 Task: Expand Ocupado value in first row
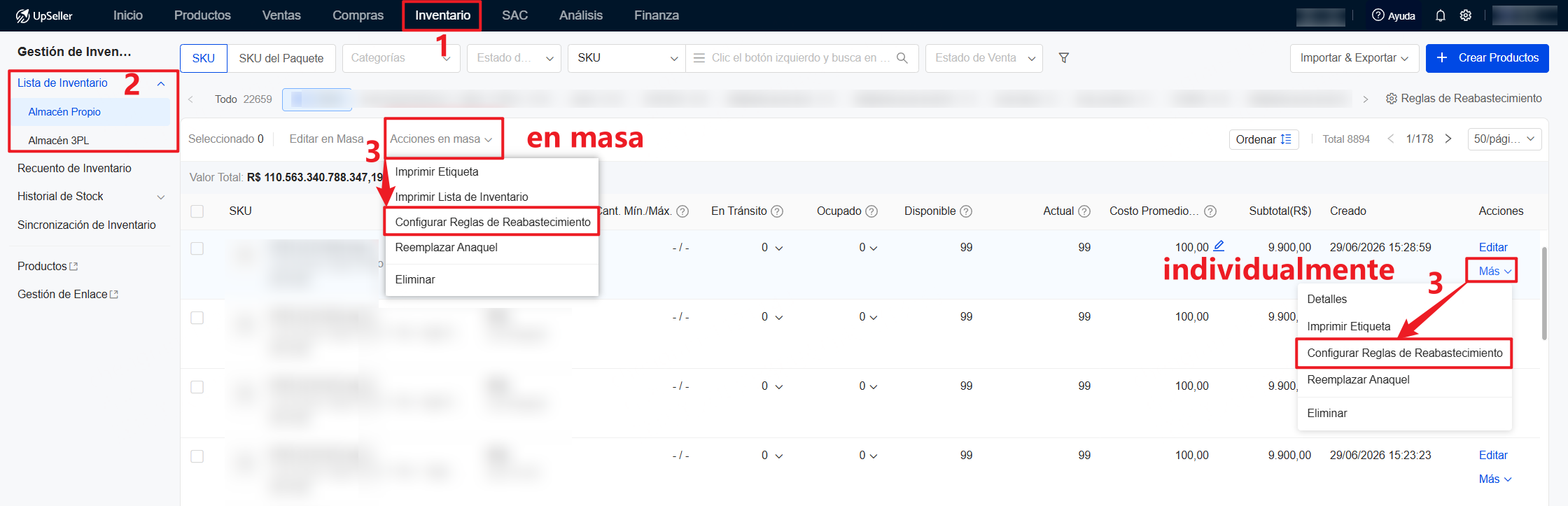click(873, 248)
